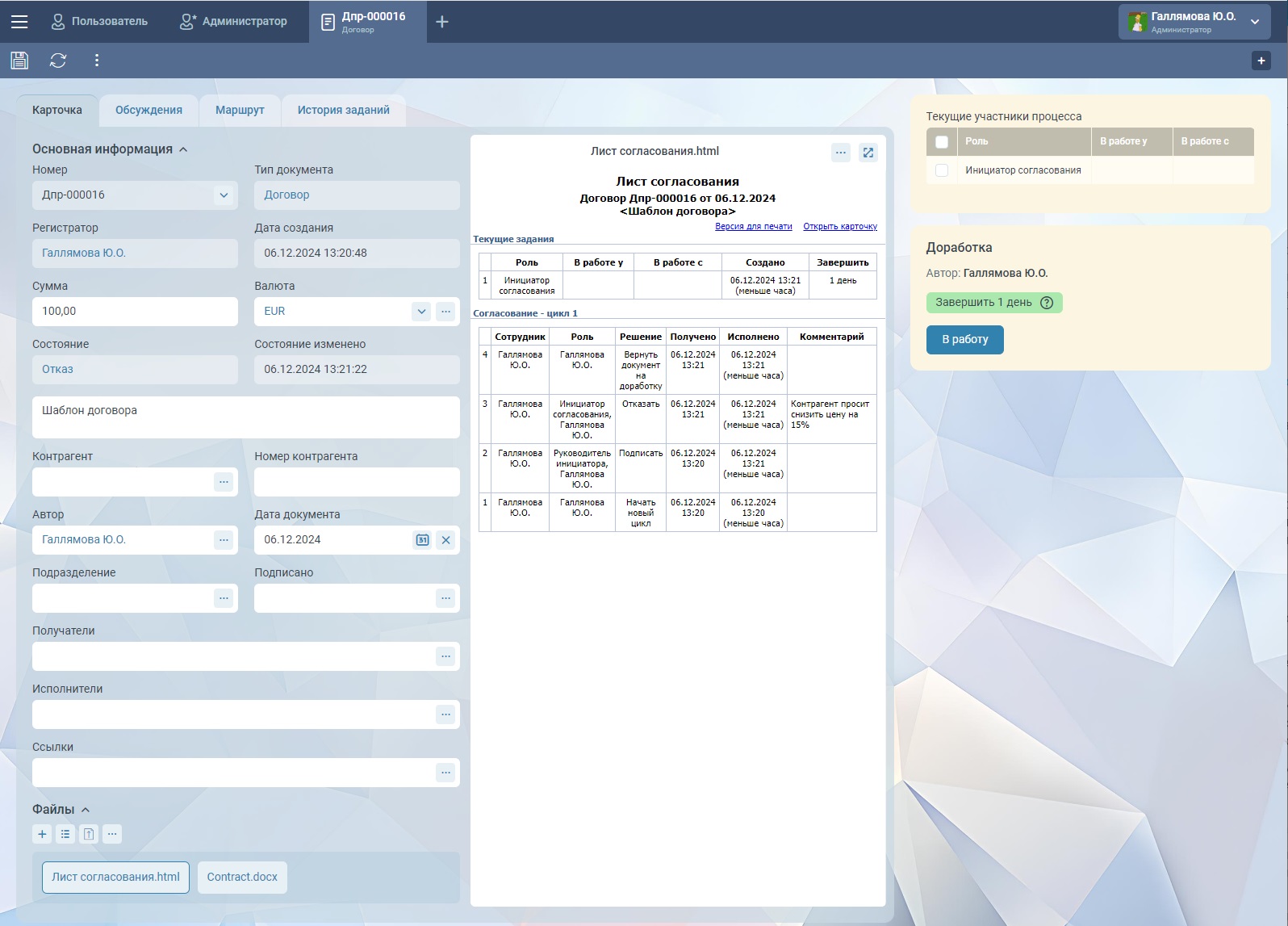Open calendar picker for document date
This screenshot has height=926, width=1288.
coord(422,540)
